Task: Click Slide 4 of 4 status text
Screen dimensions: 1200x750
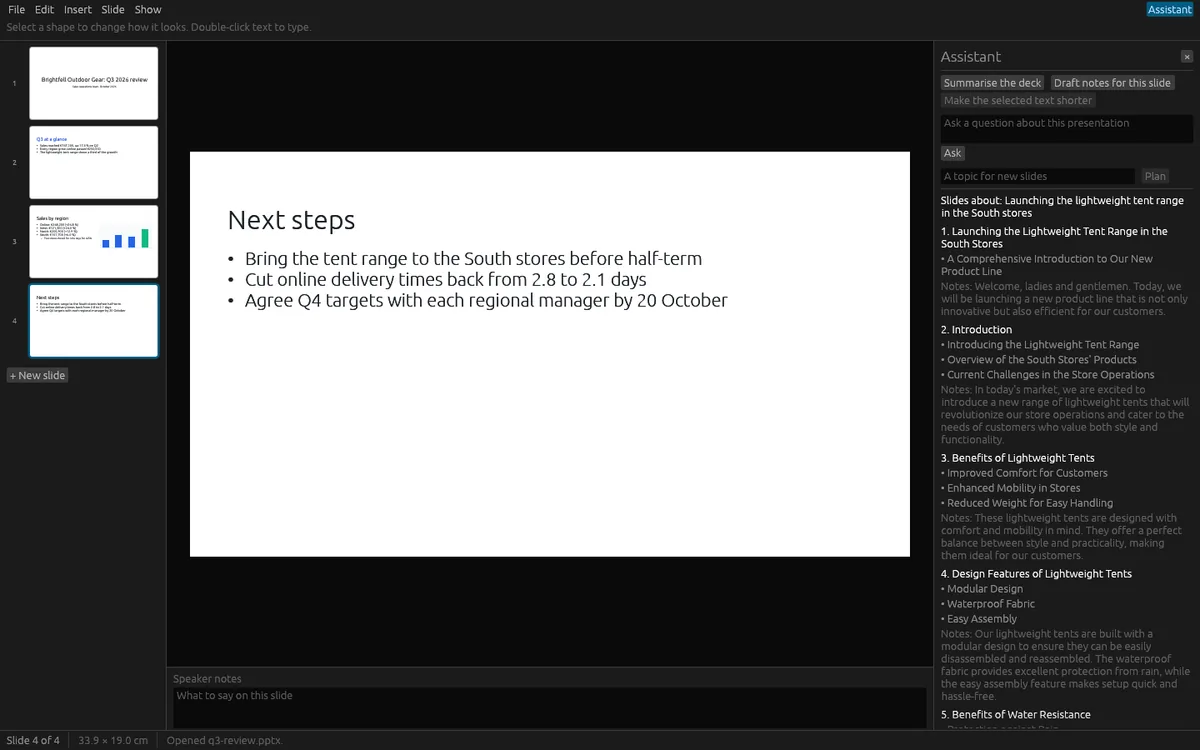Action: (x=33, y=740)
